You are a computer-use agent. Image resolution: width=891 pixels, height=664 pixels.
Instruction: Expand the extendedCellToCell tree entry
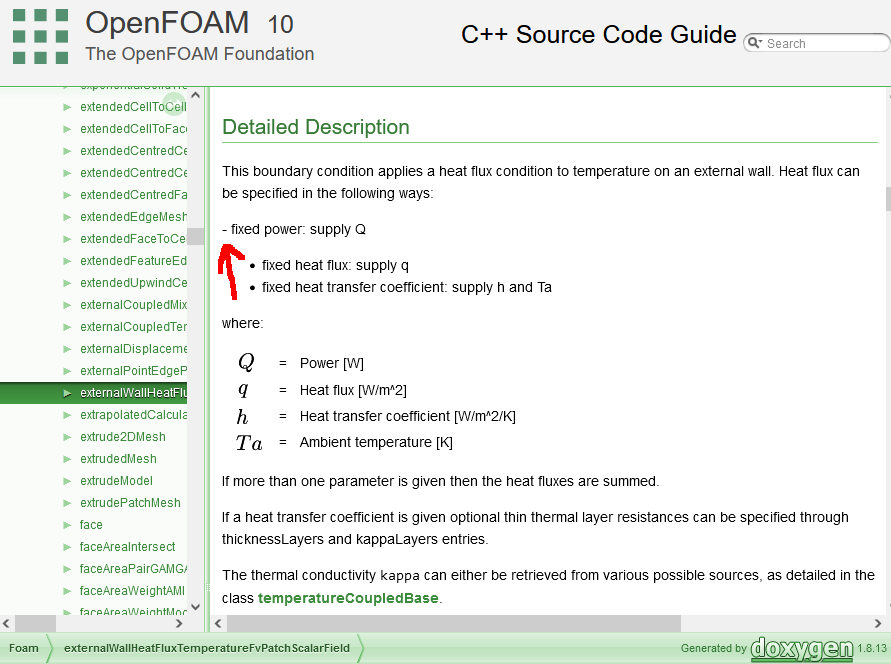(67, 107)
